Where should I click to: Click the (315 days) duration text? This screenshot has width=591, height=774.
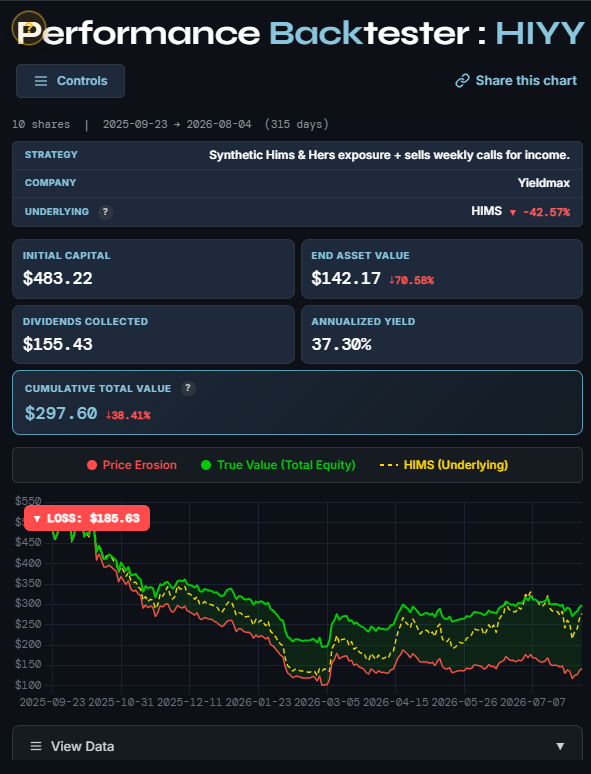coord(297,124)
